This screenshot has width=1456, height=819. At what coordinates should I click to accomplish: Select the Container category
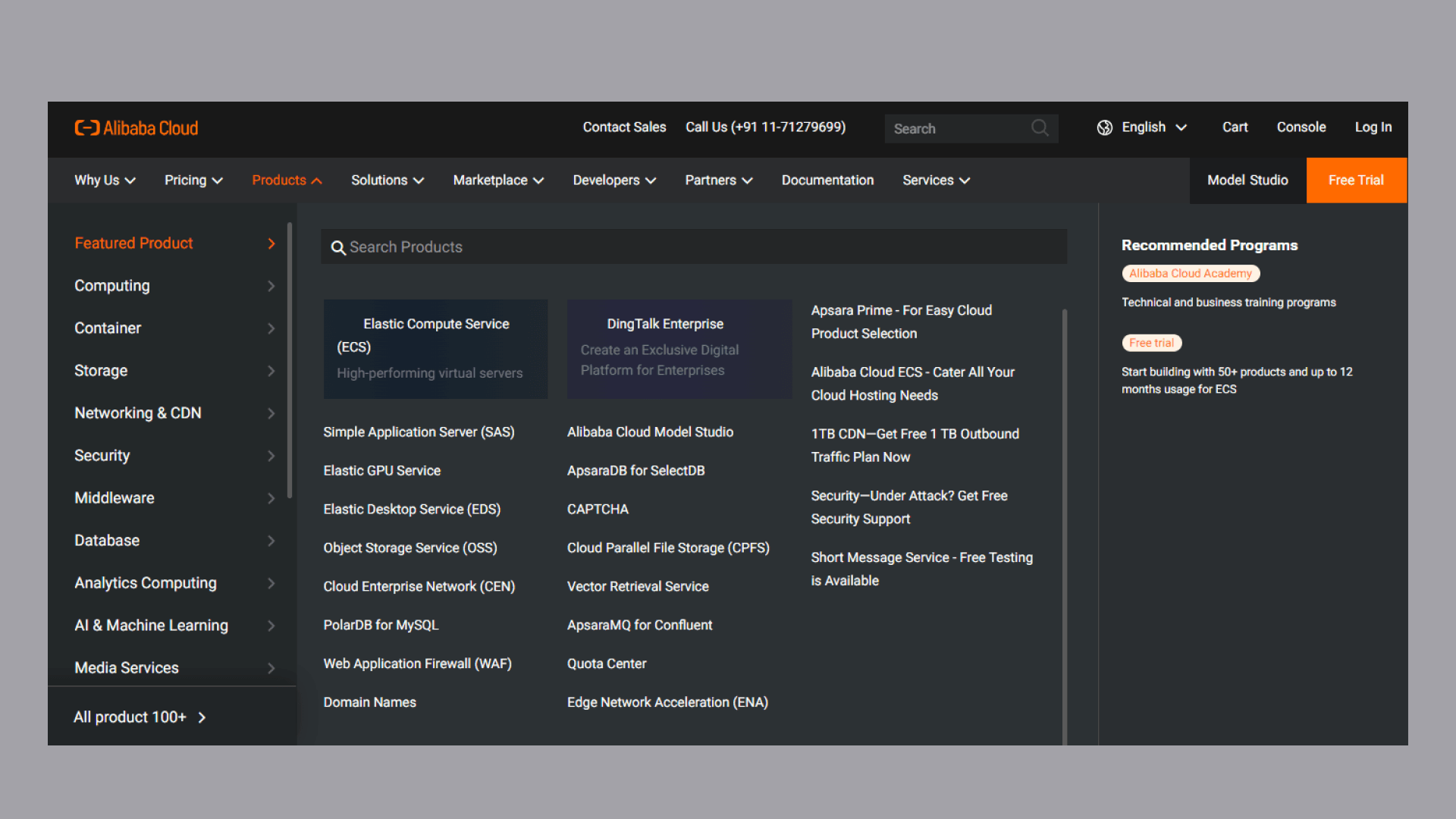point(174,328)
